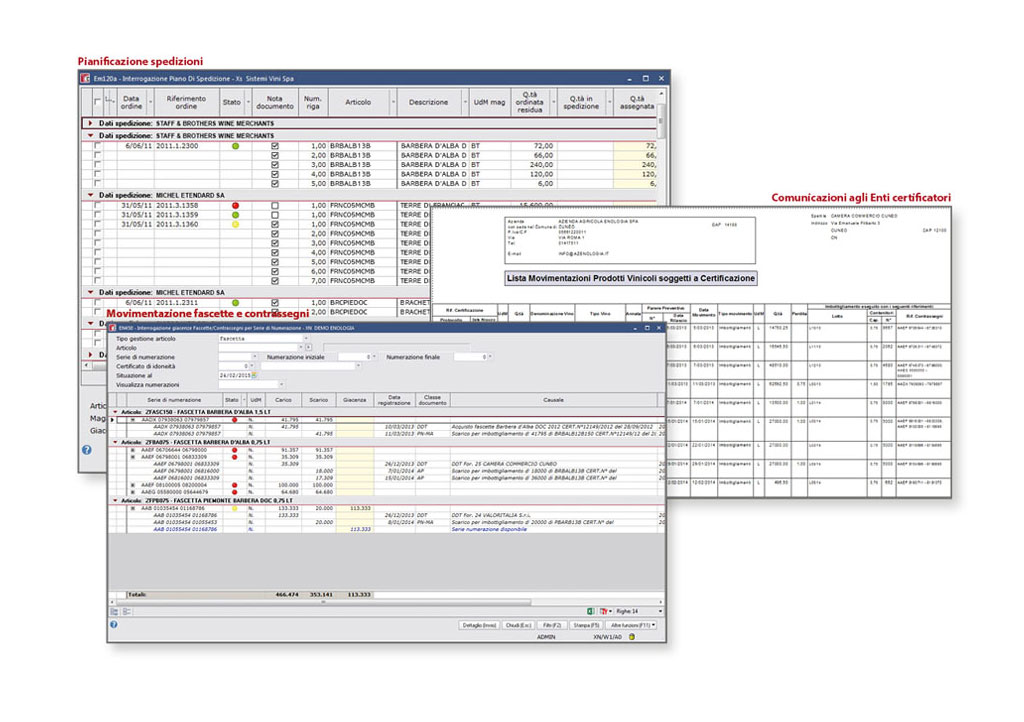Screen dimensions: 1024x722
Task: Sort by the Riferimento ordine column header
Action: click(185, 102)
